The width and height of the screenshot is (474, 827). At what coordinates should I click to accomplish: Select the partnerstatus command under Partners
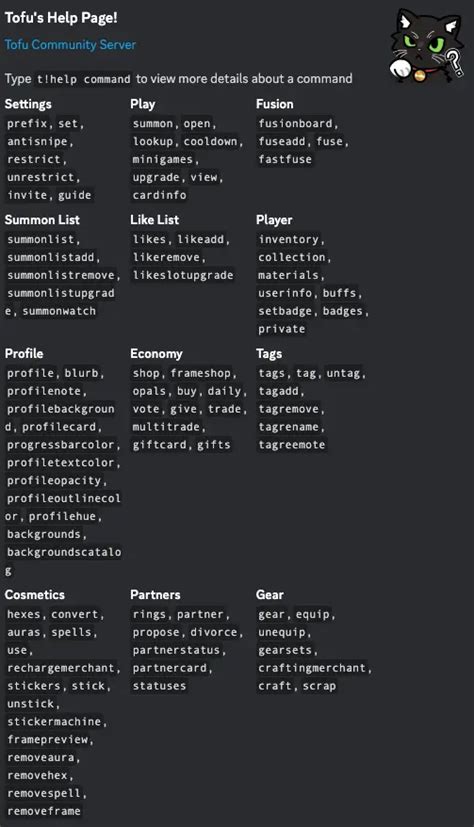pos(176,650)
